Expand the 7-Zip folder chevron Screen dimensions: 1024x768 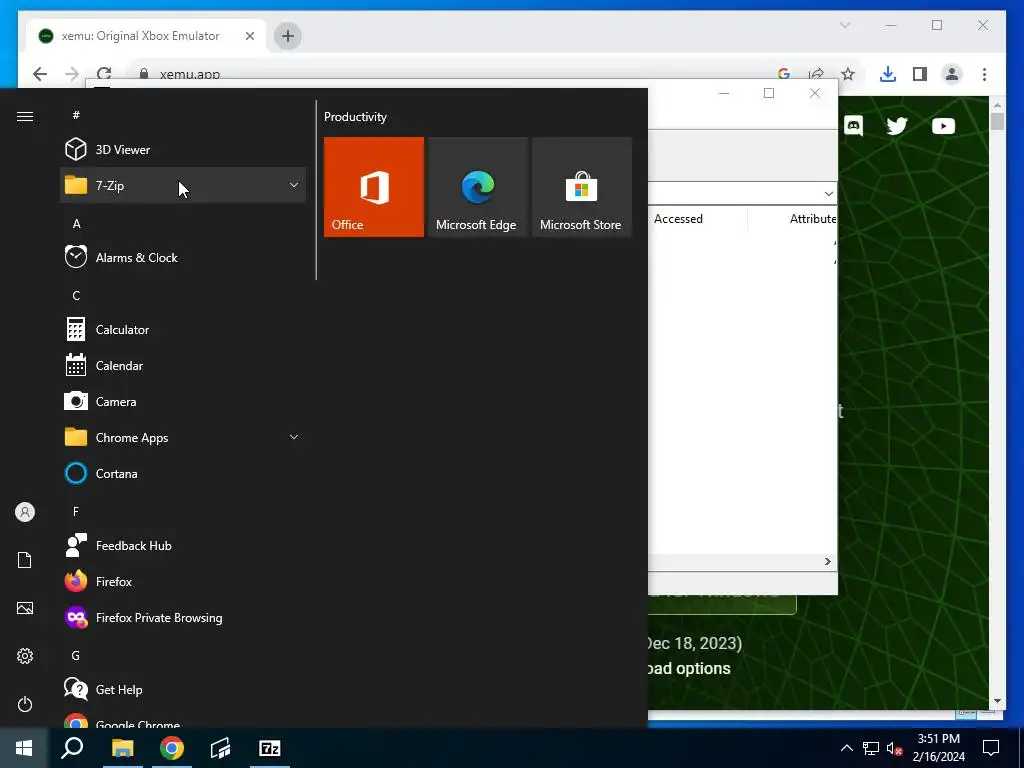294,185
